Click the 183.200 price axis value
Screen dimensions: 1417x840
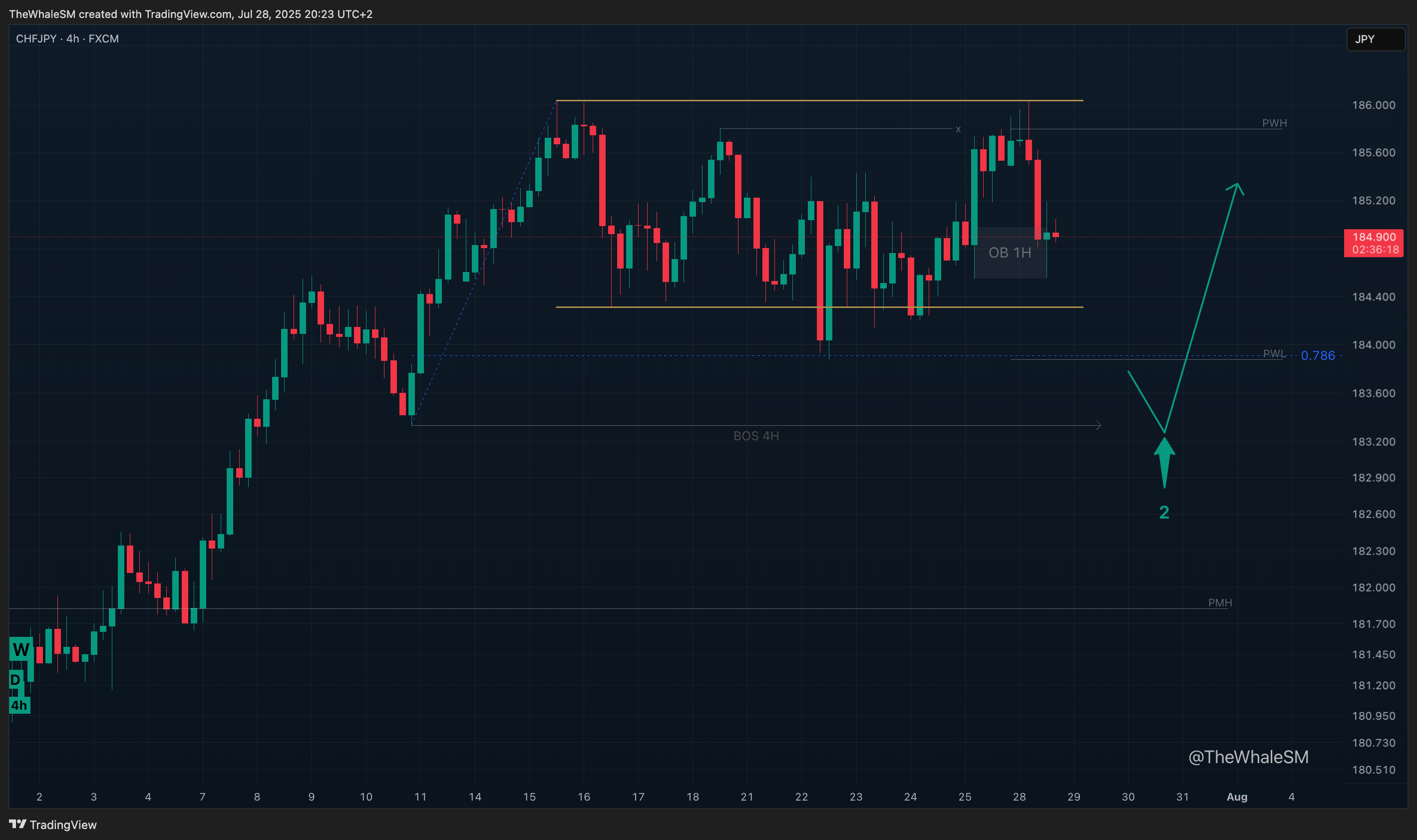[1374, 442]
